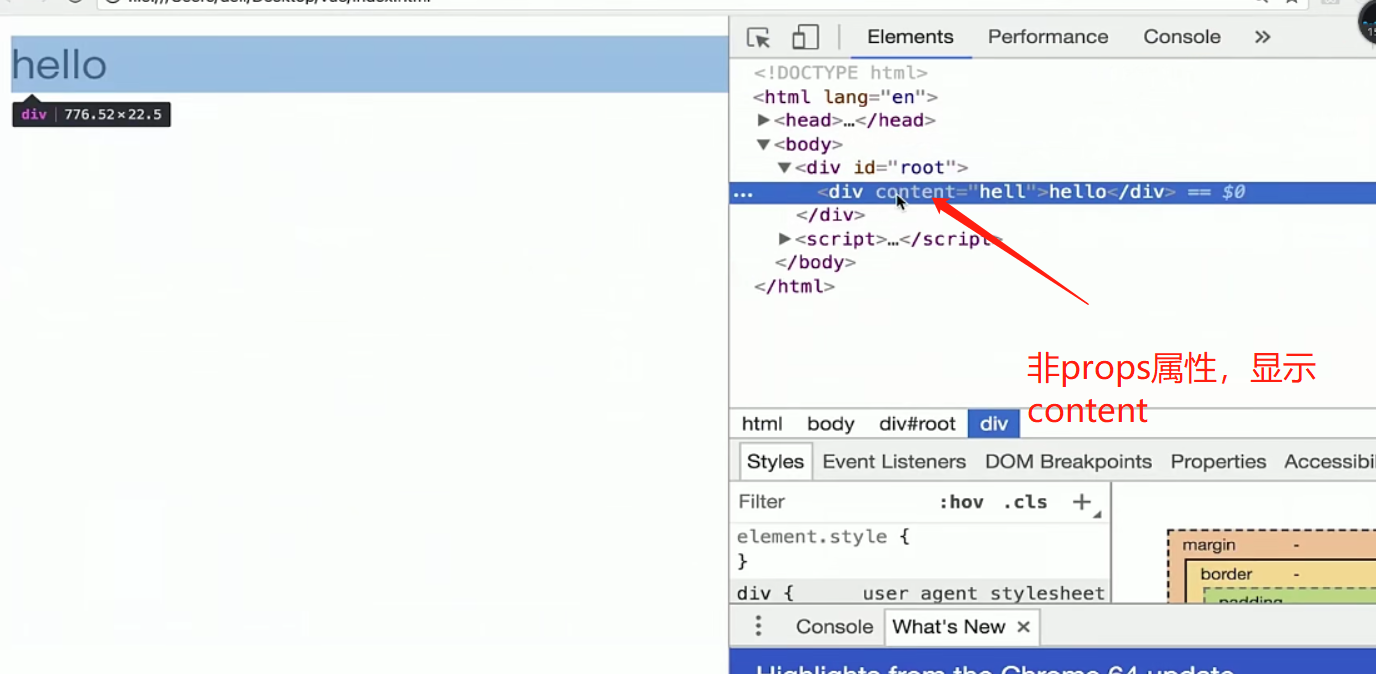The width and height of the screenshot is (1376, 674).
Task: Open the DOM Breakpoints subtab
Action: tap(1068, 462)
